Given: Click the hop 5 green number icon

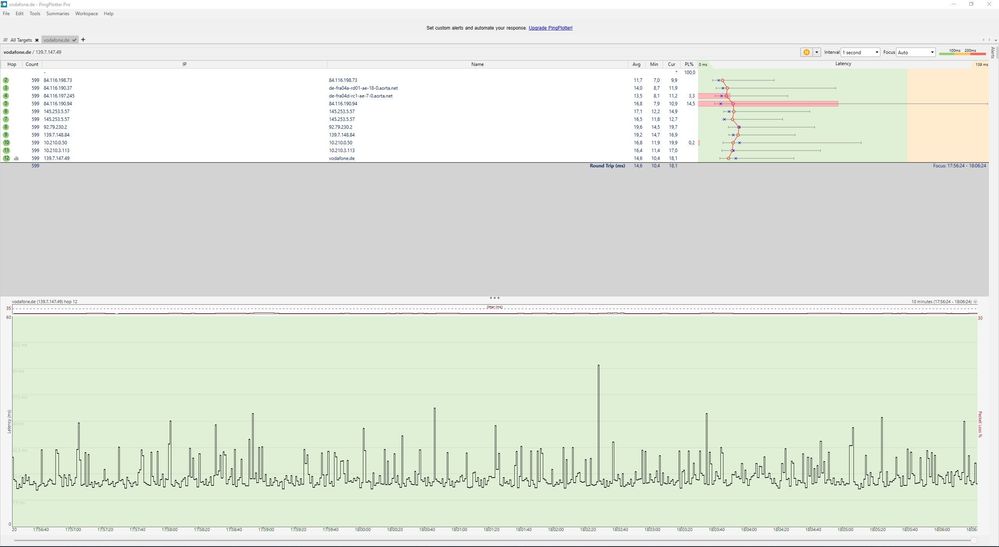Looking at the screenshot, I should click(x=6, y=103).
